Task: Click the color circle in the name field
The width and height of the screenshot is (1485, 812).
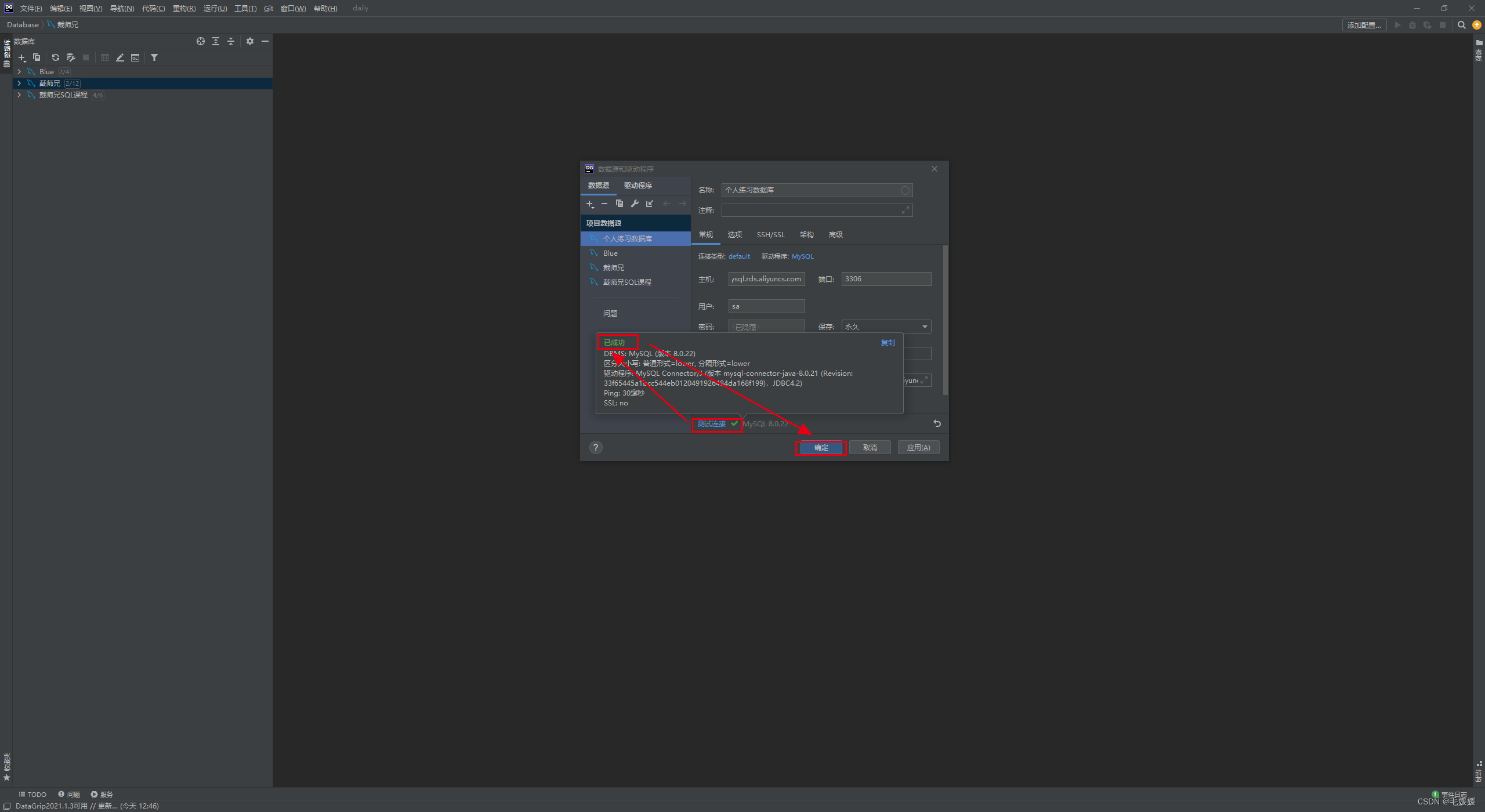Action: tap(905, 190)
